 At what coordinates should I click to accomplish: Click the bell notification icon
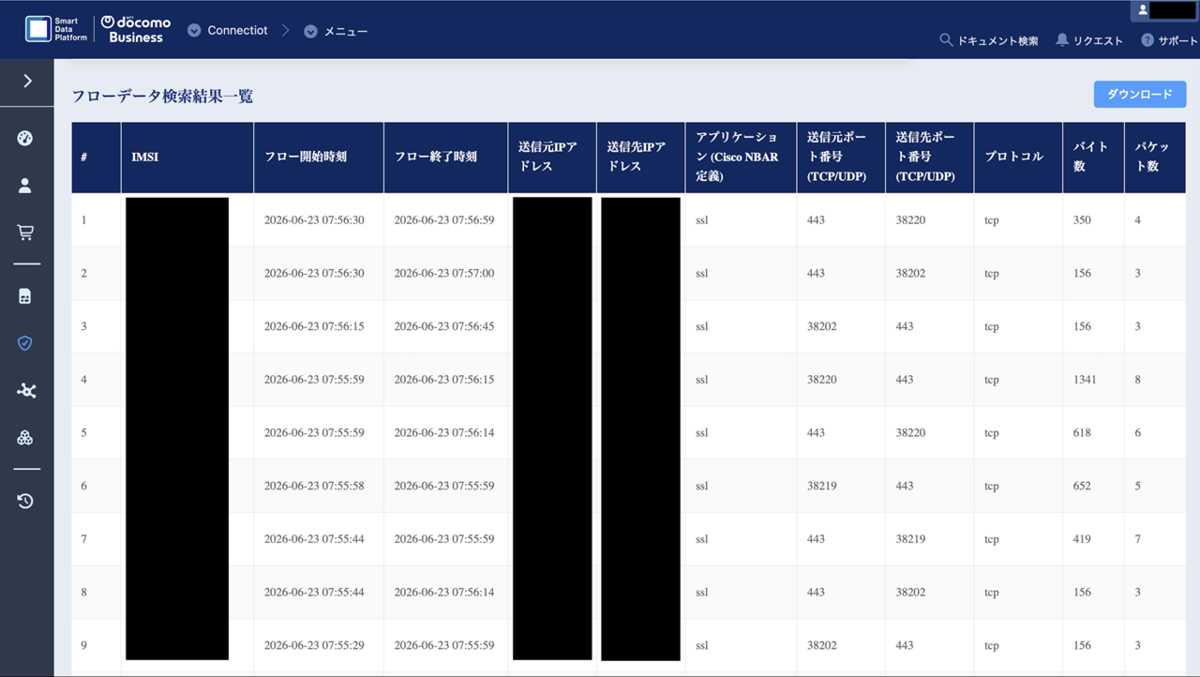click(1062, 41)
